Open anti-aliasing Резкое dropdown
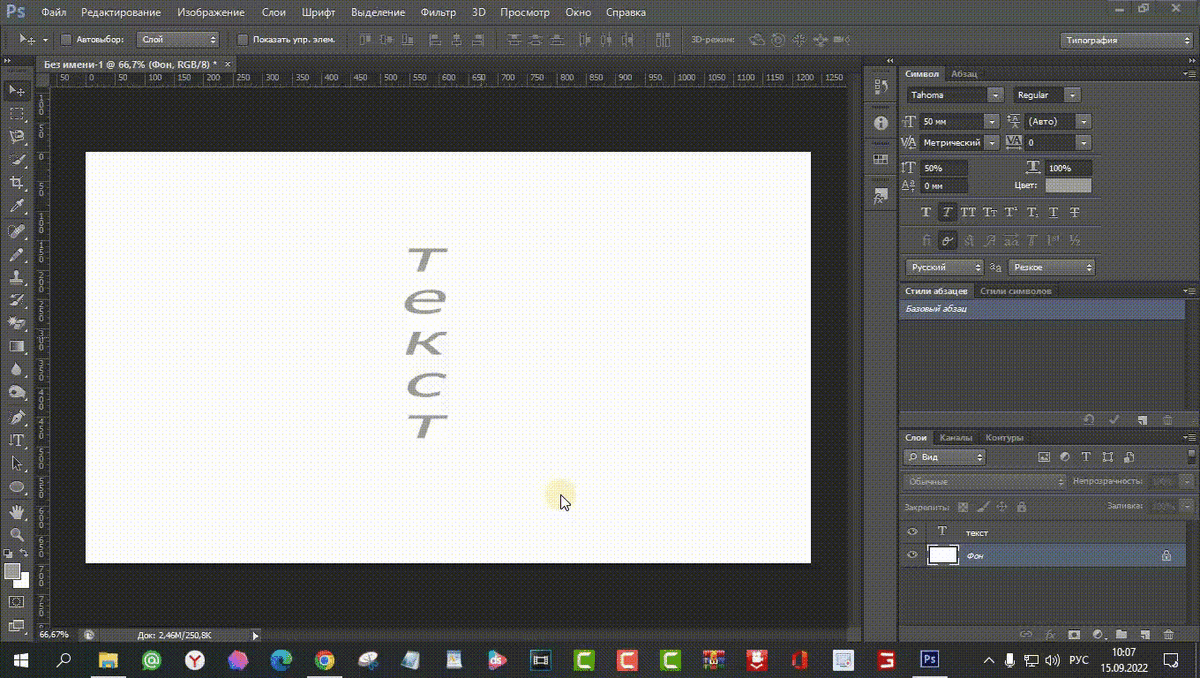The width and height of the screenshot is (1200, 678). click(1051, 267)
